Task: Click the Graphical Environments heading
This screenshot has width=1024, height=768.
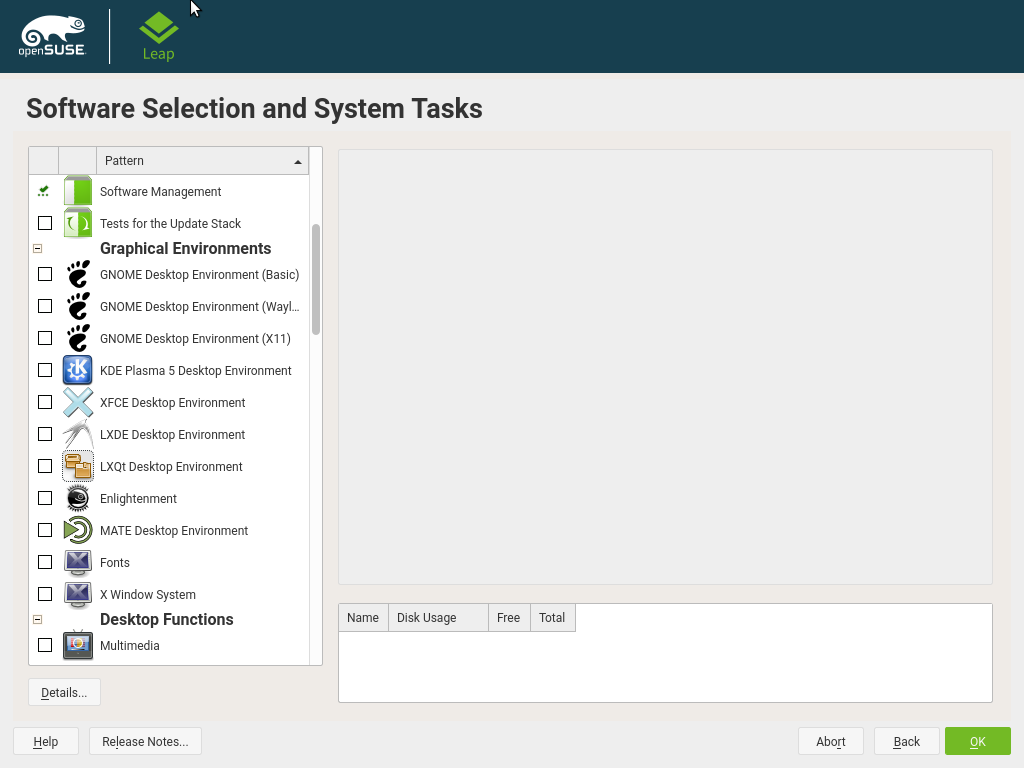Action: pos(185,248)
